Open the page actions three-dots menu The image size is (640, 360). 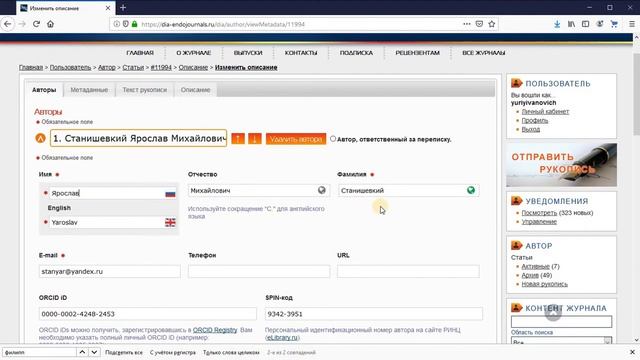pyautogui.click(x=467, y=24)
